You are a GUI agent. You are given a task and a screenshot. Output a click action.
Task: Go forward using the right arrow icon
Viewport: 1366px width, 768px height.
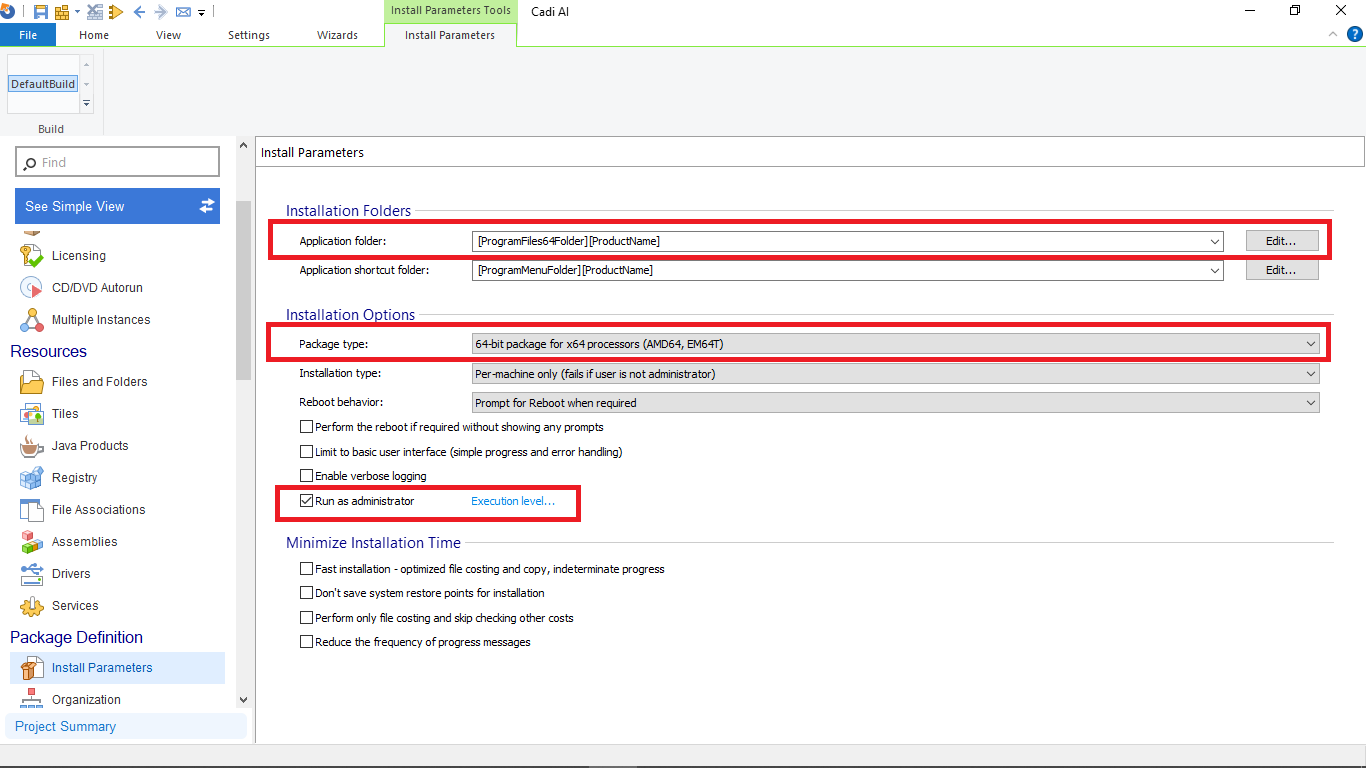[160, 12]
